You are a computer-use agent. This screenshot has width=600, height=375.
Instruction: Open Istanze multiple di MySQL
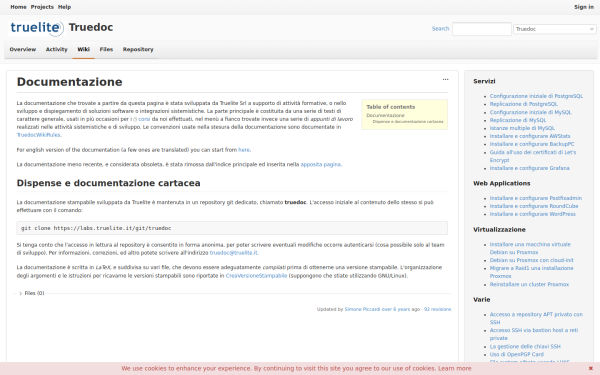click(x=522, y=128)
